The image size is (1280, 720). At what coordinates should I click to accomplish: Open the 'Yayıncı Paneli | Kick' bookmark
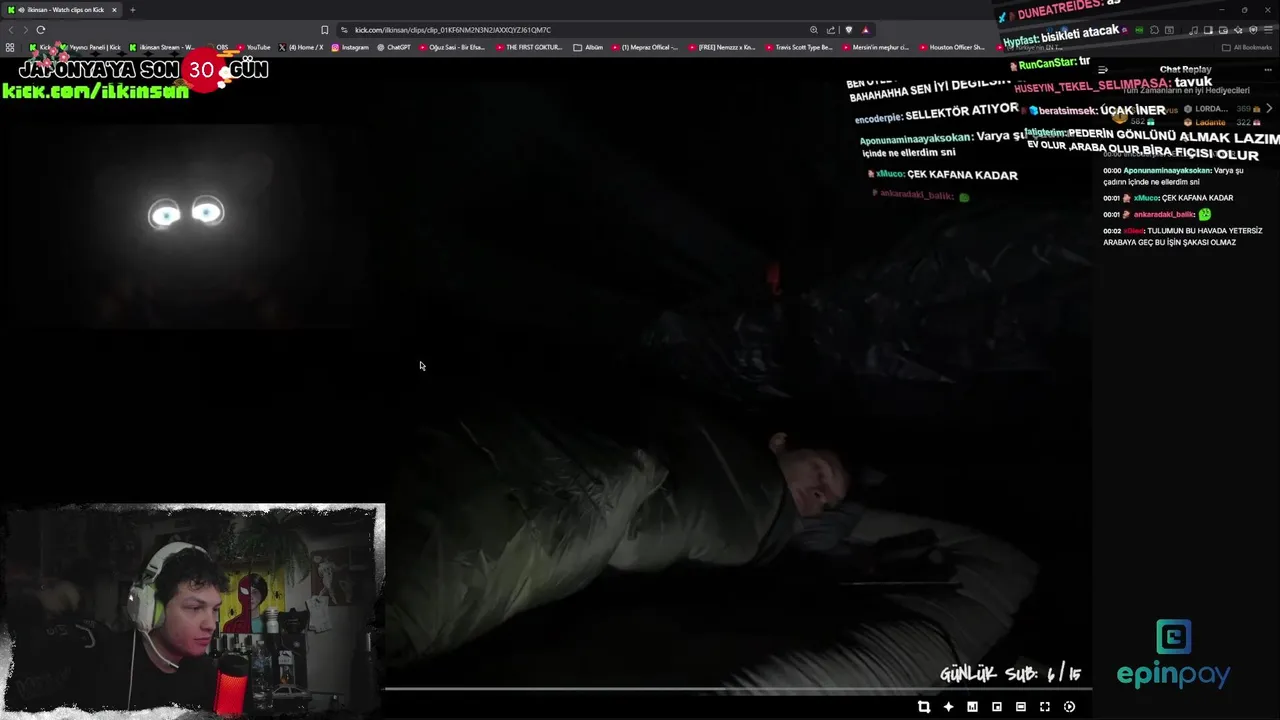(89, 47)
